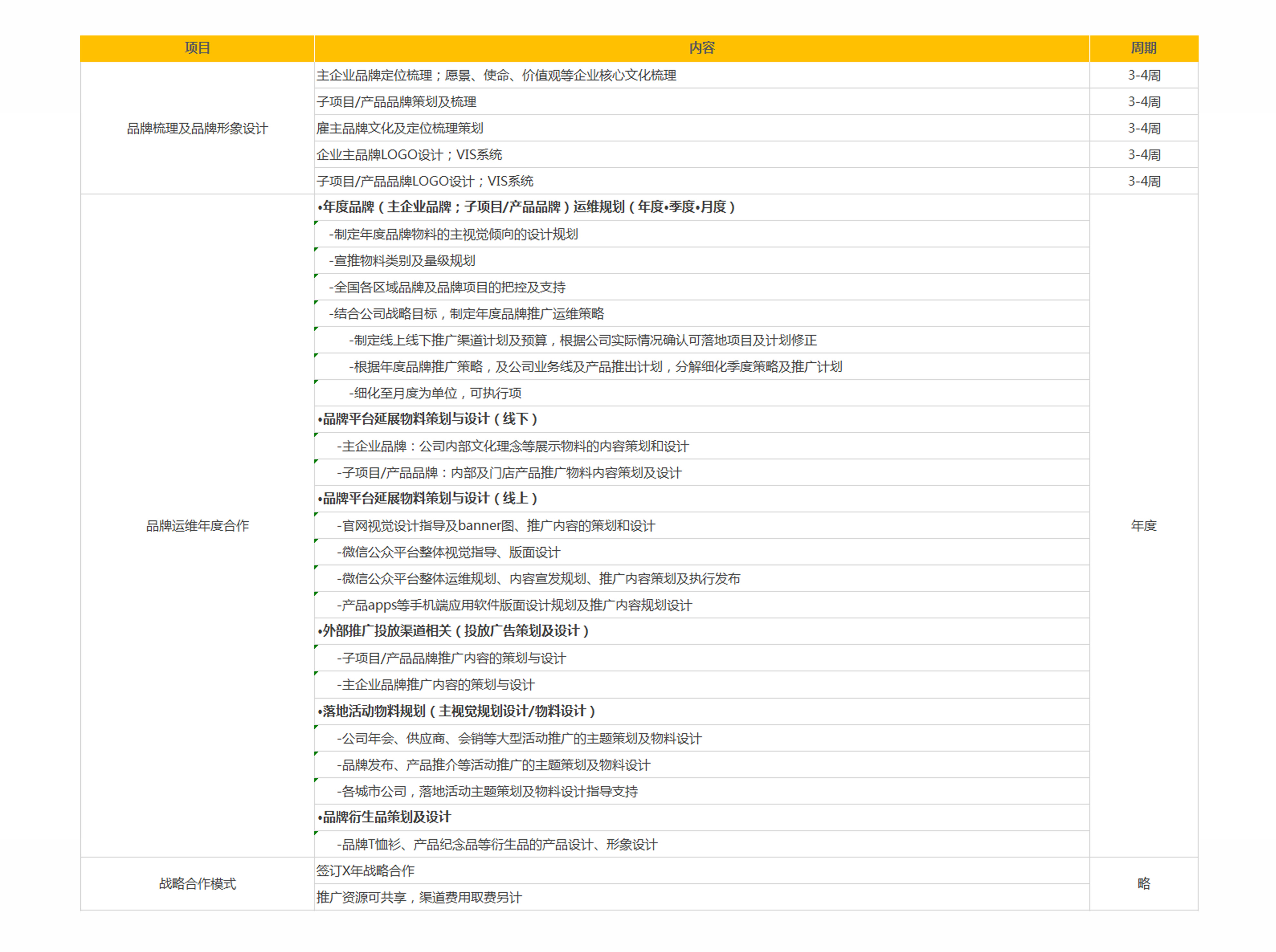The width and height of the screenshot is (1276, 952).
Task: Click heading 品牌平台延展物料策划与设计（线上）
Action: [427, 498]
